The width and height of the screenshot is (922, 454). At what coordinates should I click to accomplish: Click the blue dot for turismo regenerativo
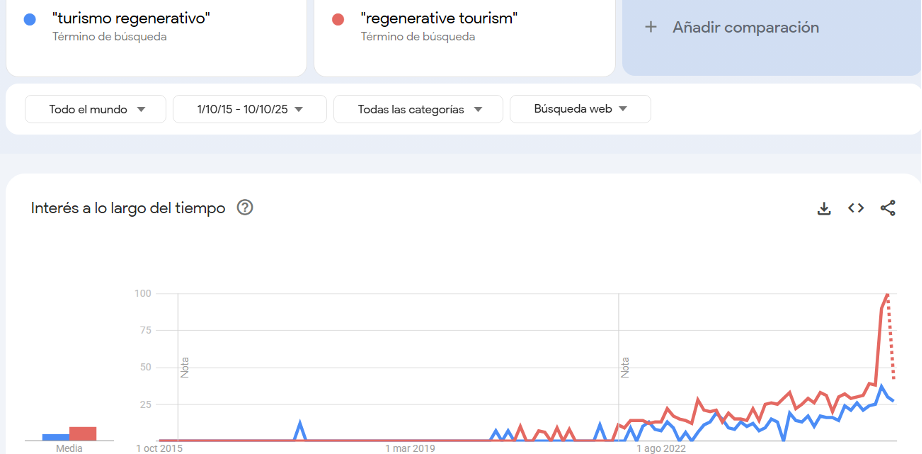click(30, 19)
